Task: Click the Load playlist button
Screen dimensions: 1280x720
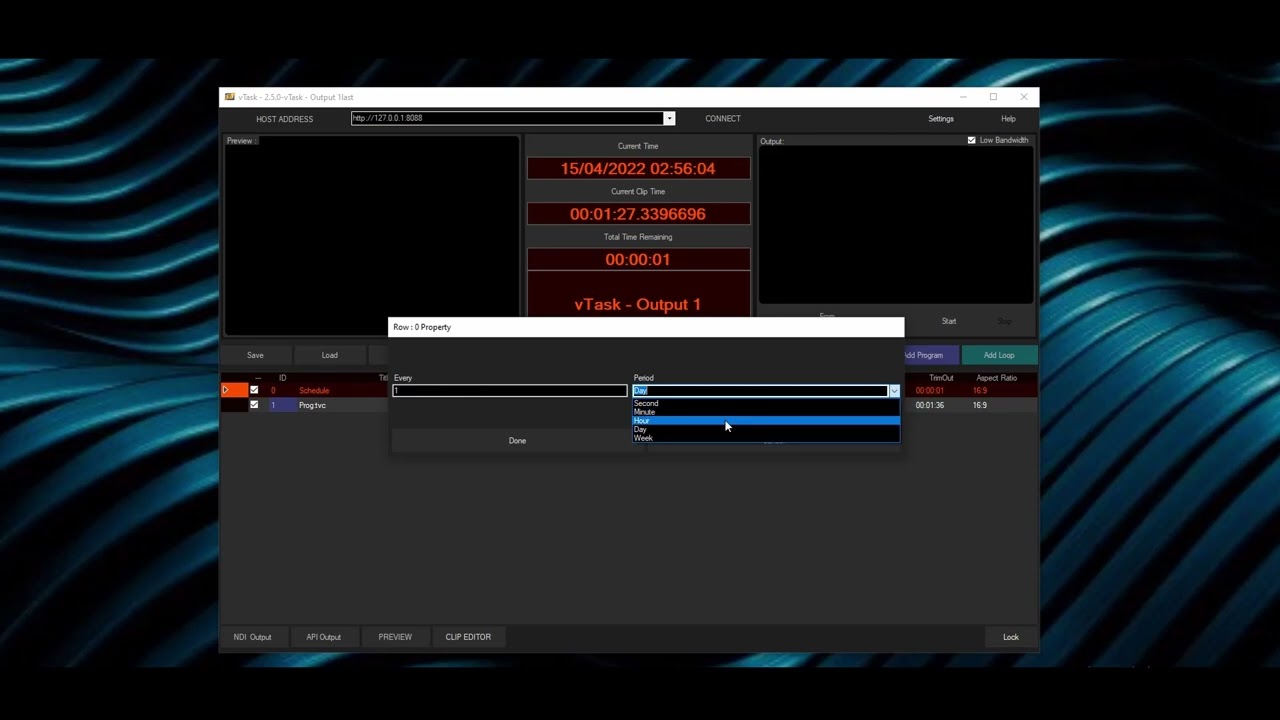Action: tap(329, 355)
